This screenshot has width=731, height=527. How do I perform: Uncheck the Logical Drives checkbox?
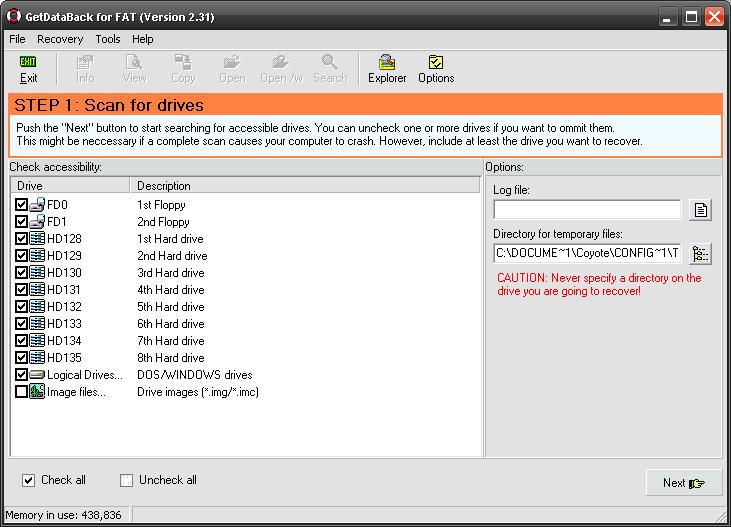21,374
